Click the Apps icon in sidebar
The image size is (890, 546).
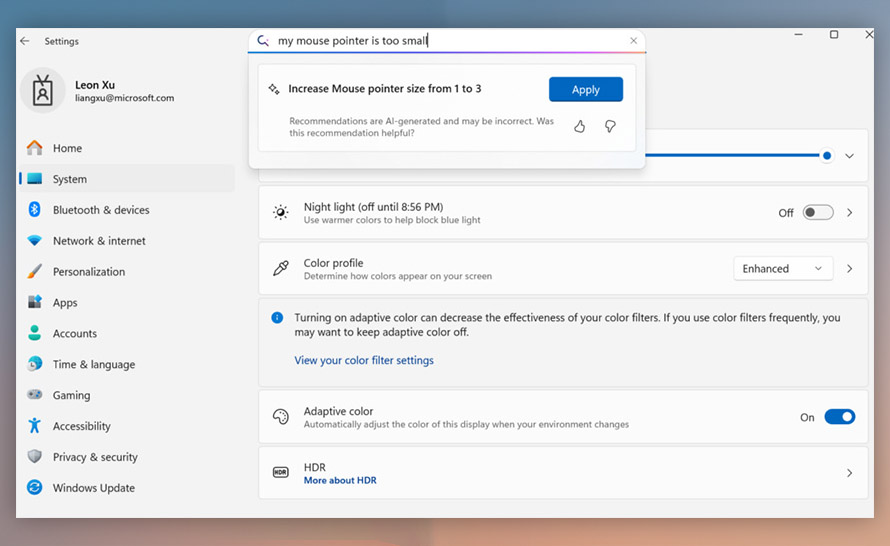click(x=35, y=302)
